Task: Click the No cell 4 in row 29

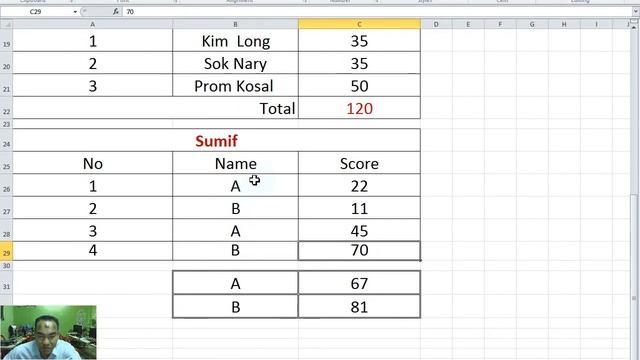Action: (x=93, y=251)
